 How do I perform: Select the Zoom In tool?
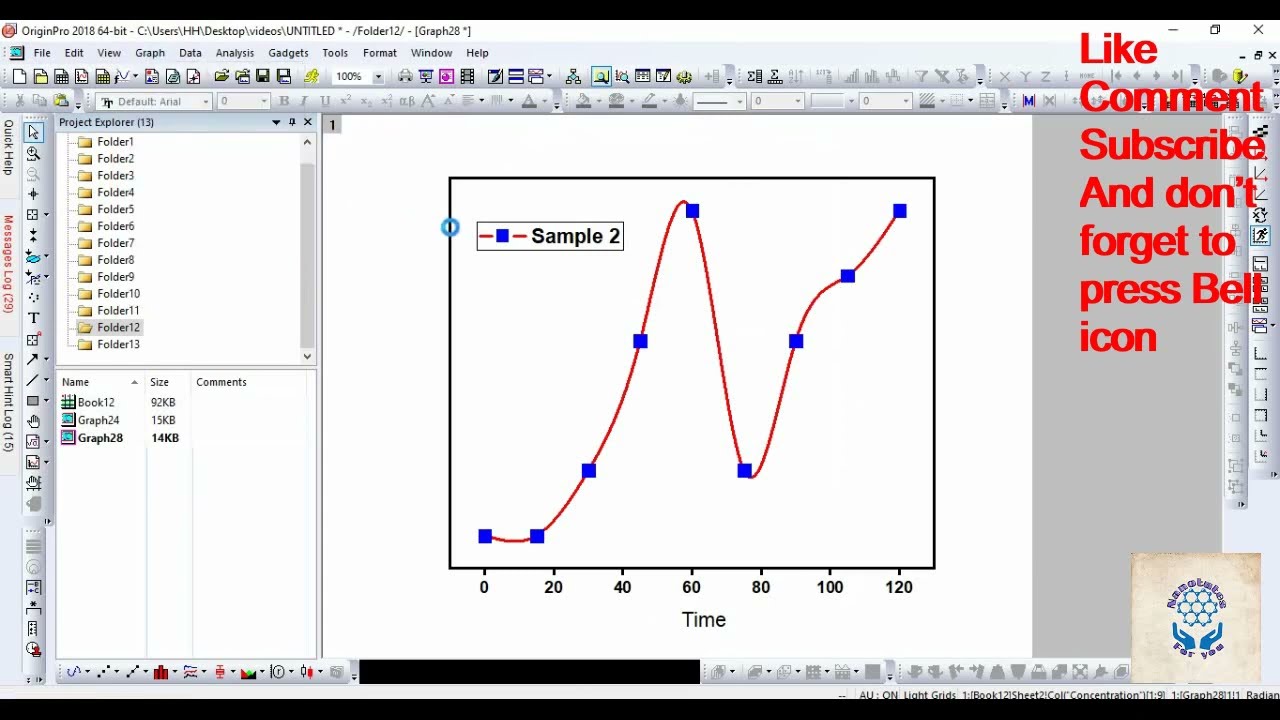33,153
